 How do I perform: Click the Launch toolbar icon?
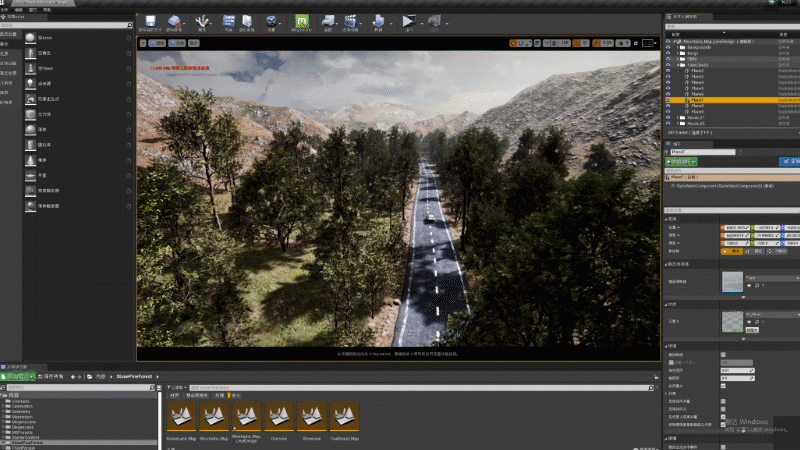(x=434, y=21)
